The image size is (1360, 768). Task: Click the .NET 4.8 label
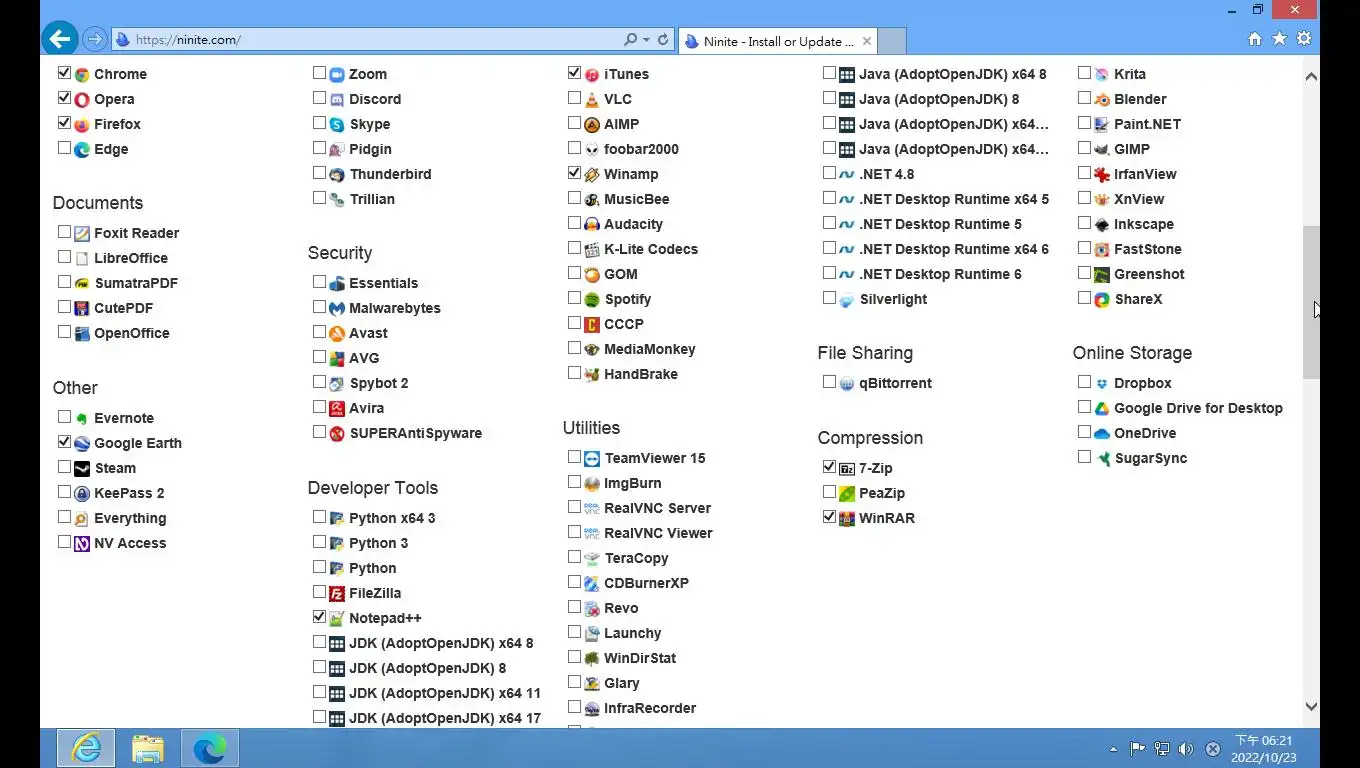click(886, 174)
